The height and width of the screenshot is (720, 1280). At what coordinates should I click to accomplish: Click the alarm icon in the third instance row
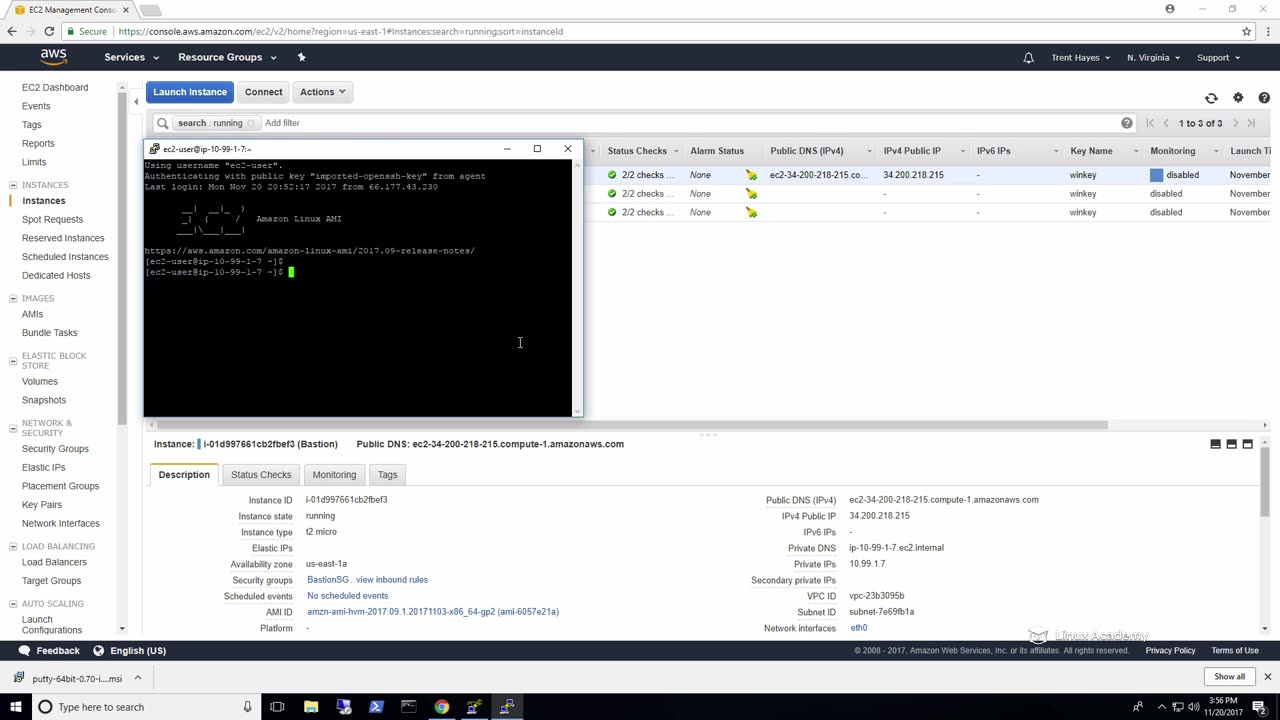coord(751,212)
